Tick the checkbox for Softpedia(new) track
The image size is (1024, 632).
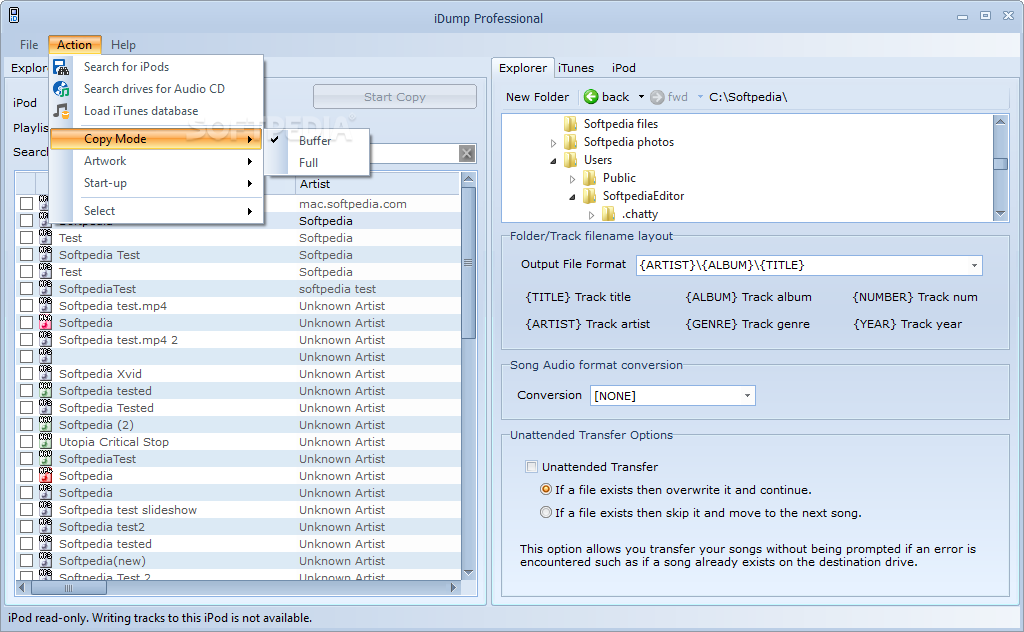click(x=26, y=560)
